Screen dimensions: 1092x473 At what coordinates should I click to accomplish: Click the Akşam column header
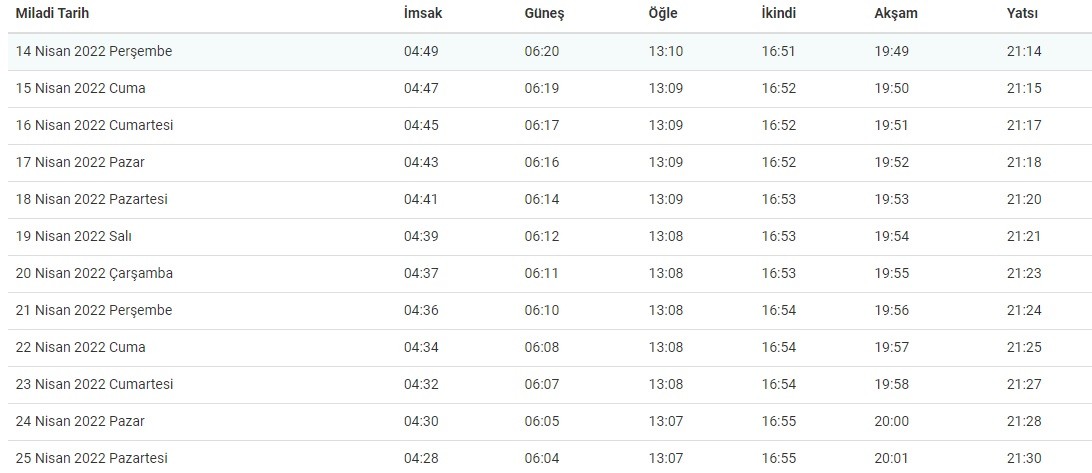click(x=895, y=14)
